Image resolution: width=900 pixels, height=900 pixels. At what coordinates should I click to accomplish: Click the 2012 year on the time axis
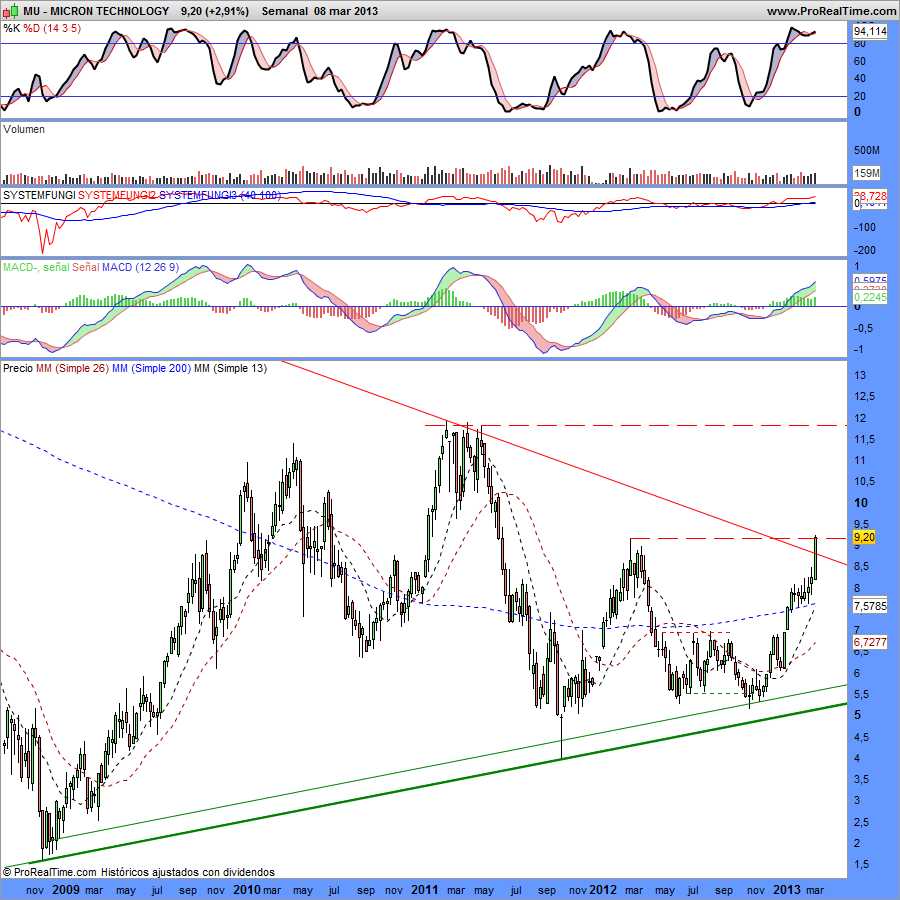(603, 890)
